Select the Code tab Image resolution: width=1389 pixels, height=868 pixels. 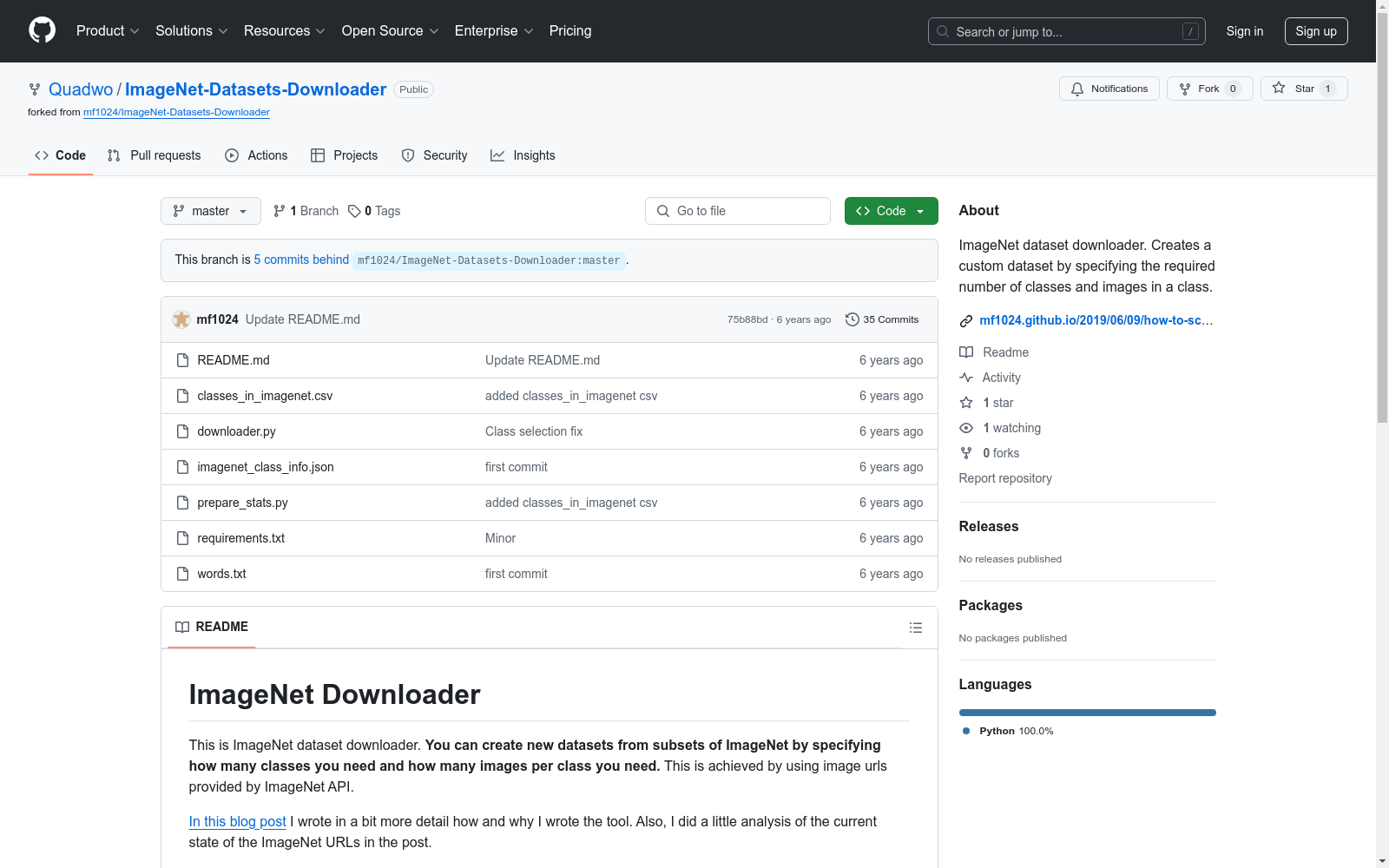coord(60,155)
